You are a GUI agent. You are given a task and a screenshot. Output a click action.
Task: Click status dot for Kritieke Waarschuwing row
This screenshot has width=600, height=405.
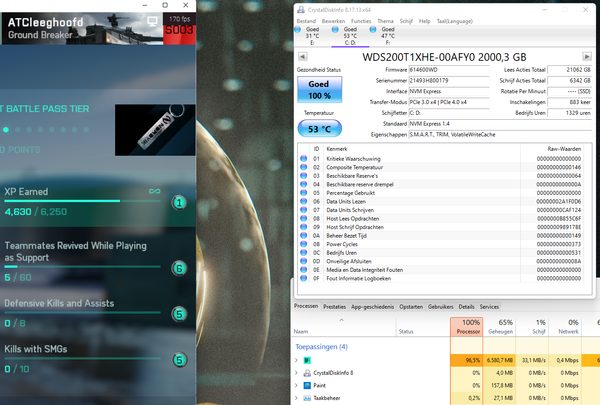(303, 158)
